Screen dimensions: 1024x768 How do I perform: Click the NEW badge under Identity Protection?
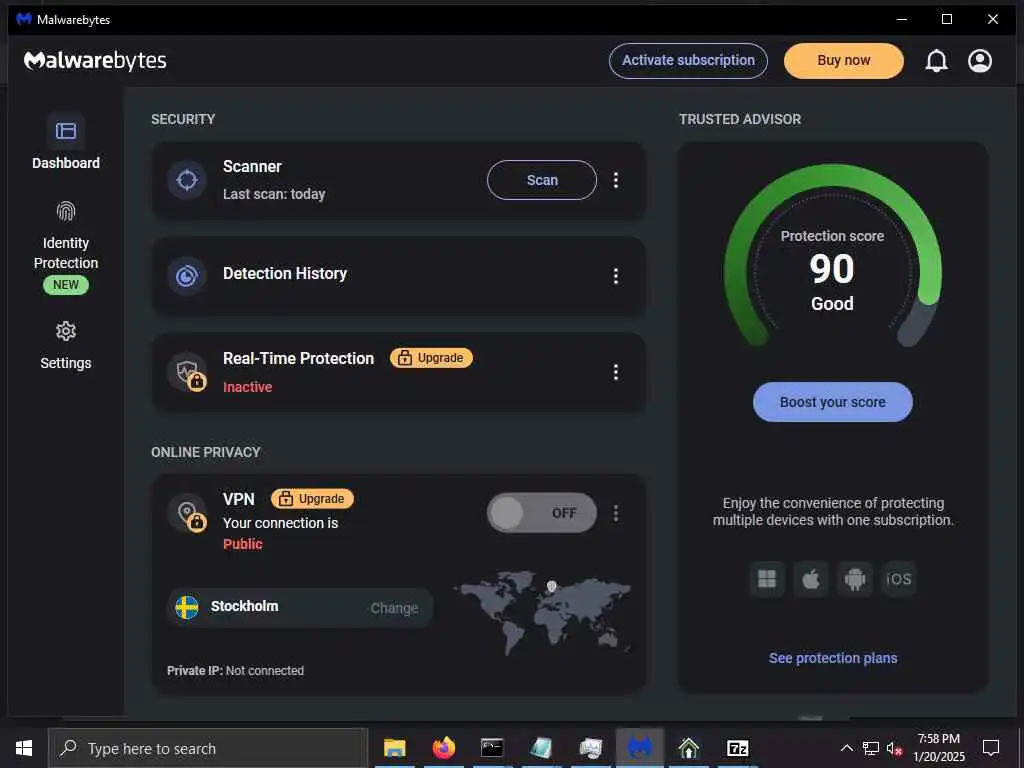65,285
